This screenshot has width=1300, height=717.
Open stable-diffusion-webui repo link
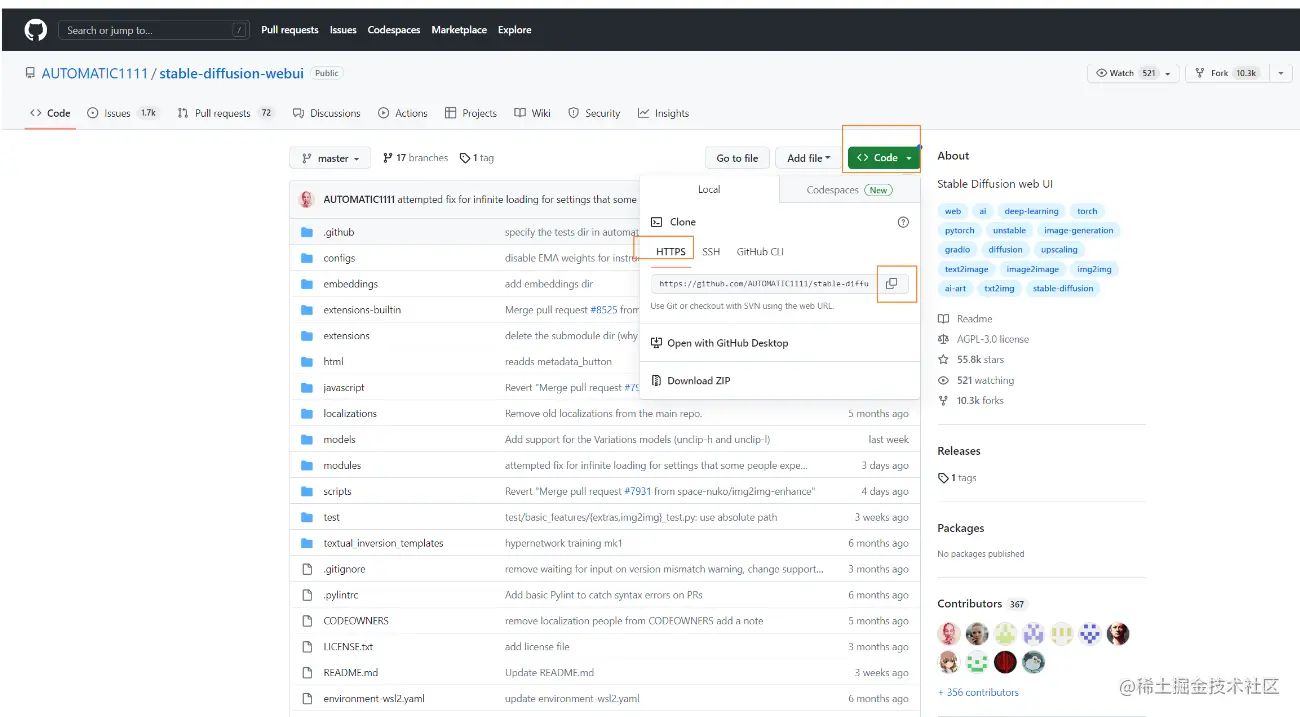(231, 73)
